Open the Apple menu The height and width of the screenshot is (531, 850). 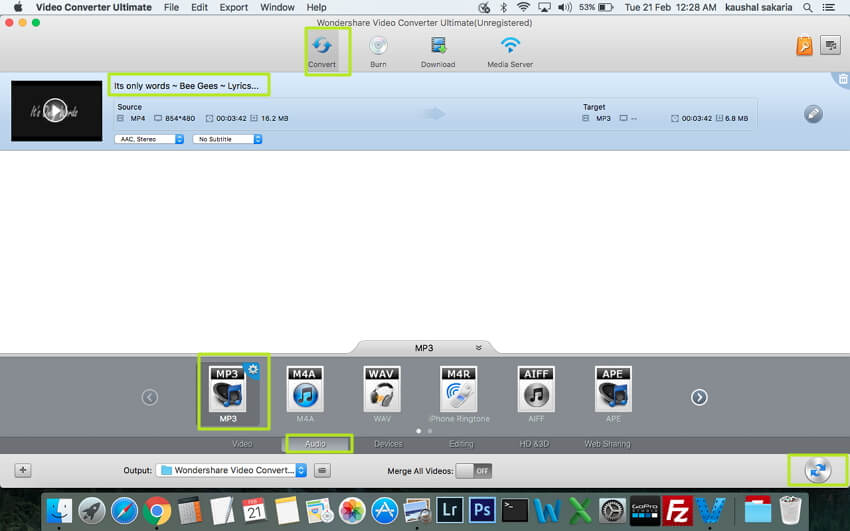coord(18,8)
